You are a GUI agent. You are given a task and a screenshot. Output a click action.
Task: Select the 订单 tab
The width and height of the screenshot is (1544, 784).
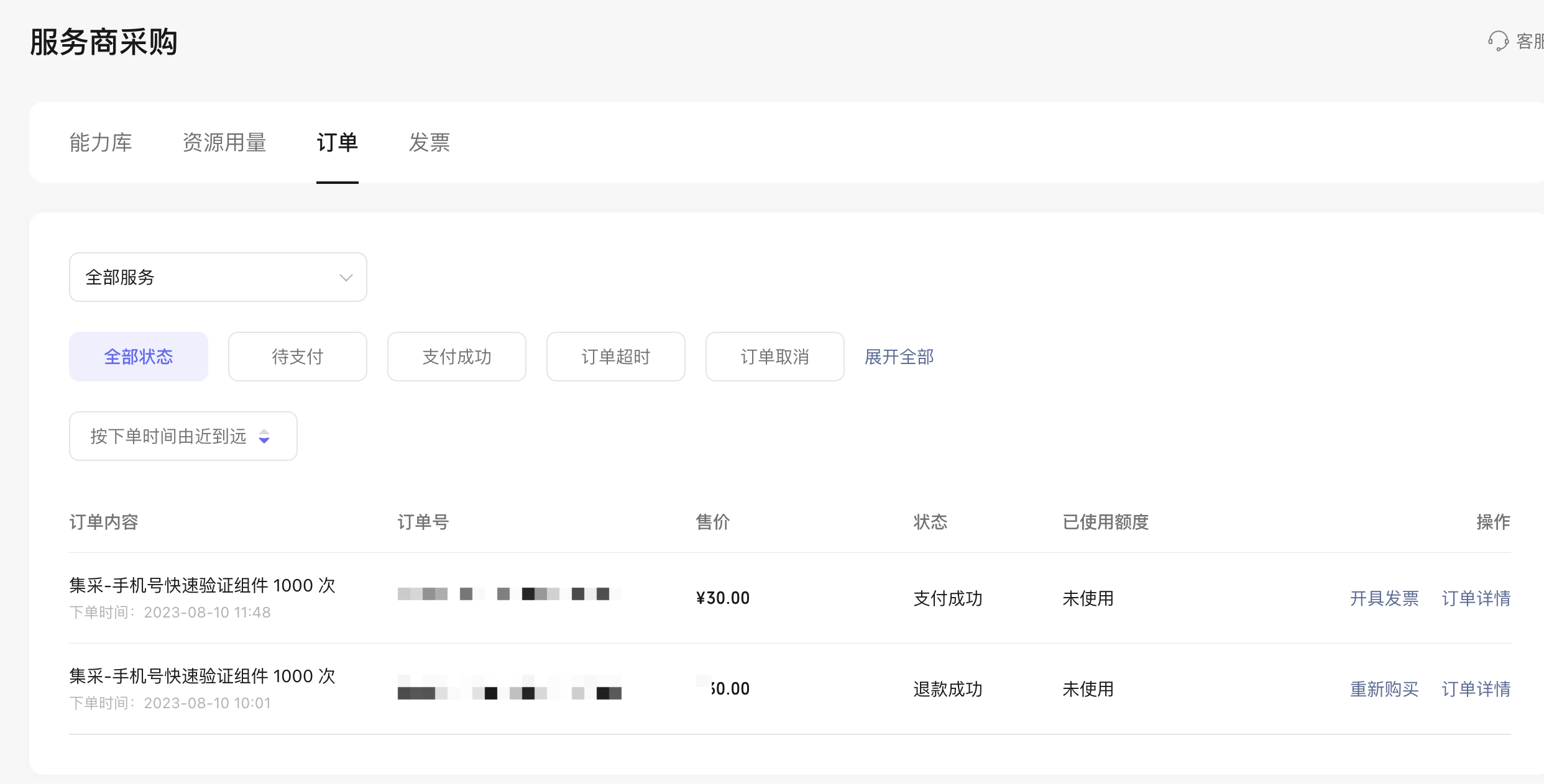click(x=337, y=142)
